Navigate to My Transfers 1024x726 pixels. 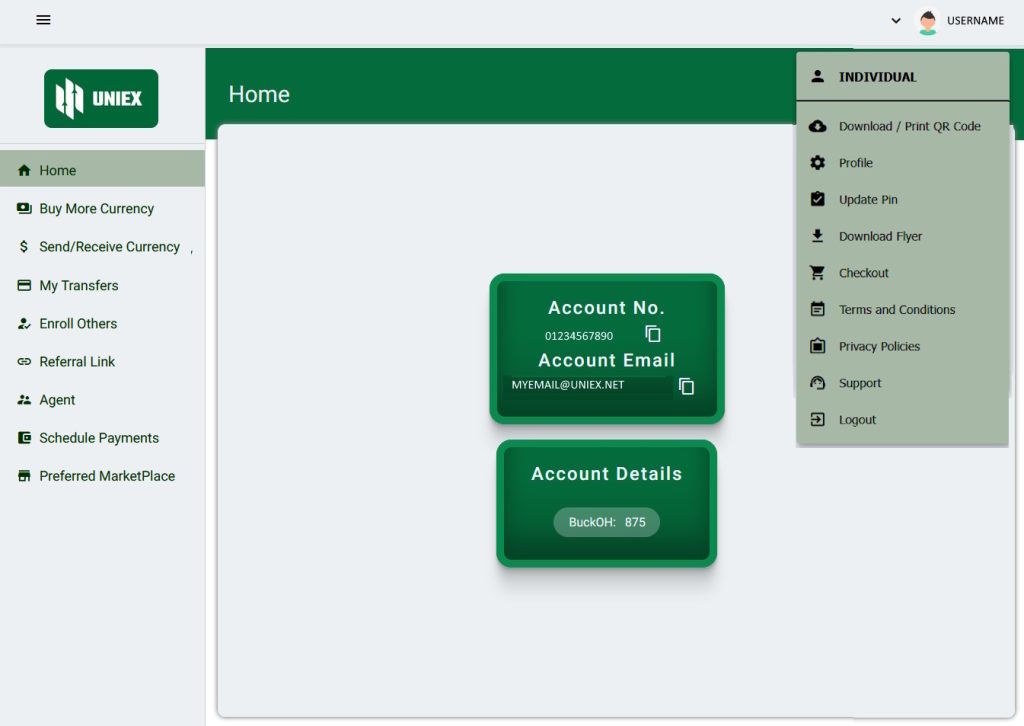[78, 286]
